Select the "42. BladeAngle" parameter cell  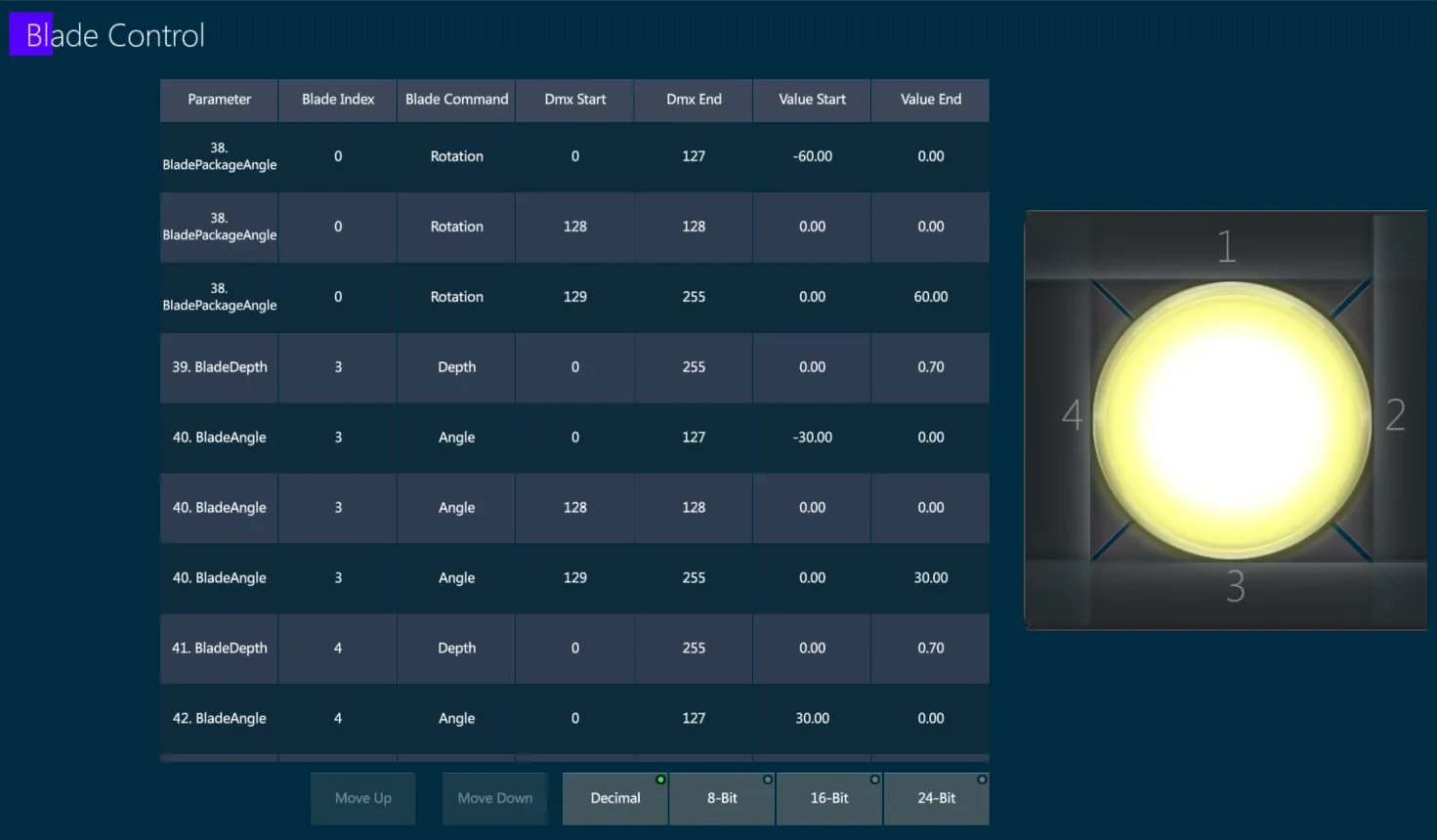pyautogui.click(x=219, y=719)
